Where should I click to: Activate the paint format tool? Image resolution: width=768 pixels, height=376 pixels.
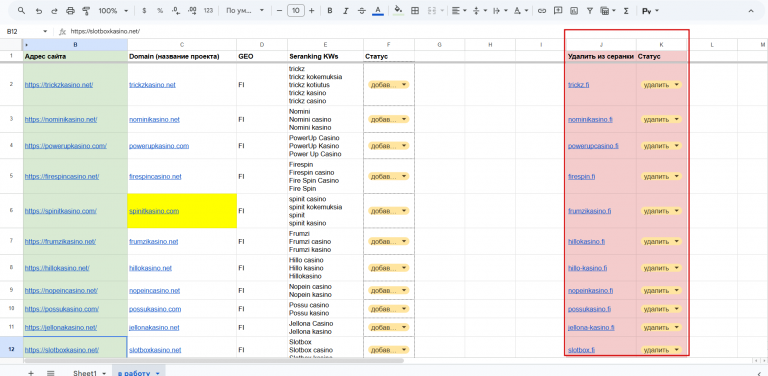pyautogui.click(x=86, y=11)
